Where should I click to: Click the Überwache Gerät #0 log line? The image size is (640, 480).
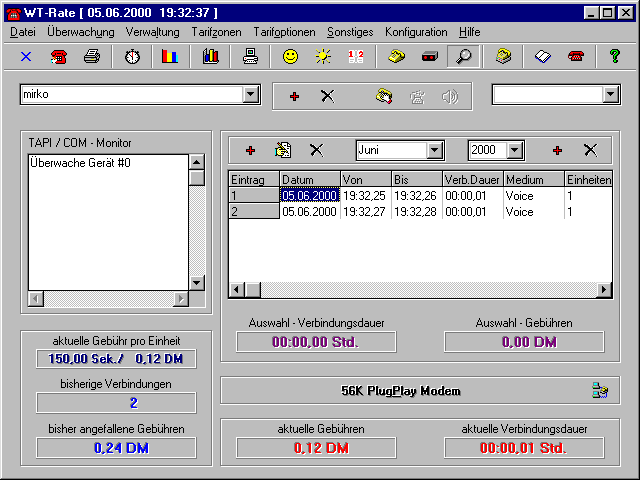(80, 163)
